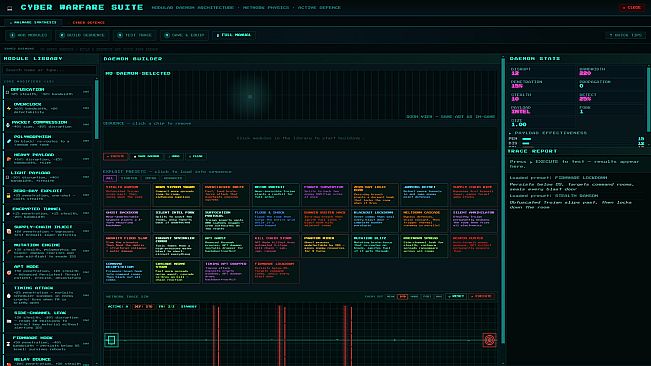Click Execute in the Daemon Builder
This screenshot has height=366, width=651.
(115, 156)
